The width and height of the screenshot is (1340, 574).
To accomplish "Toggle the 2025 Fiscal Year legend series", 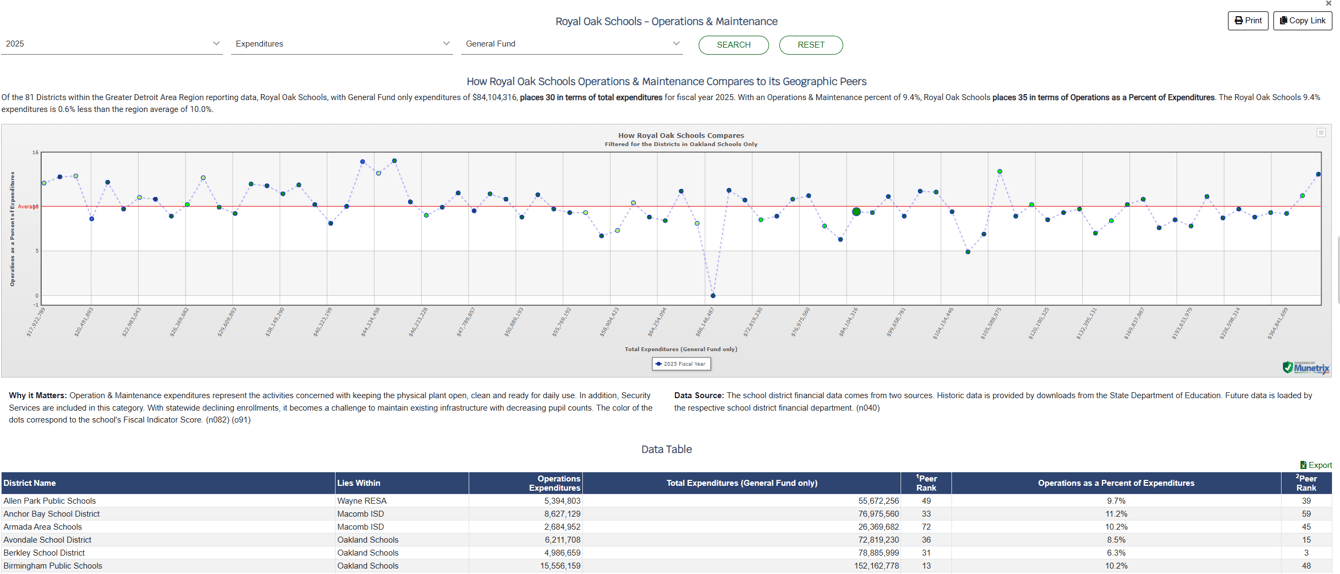I will 681,364.
